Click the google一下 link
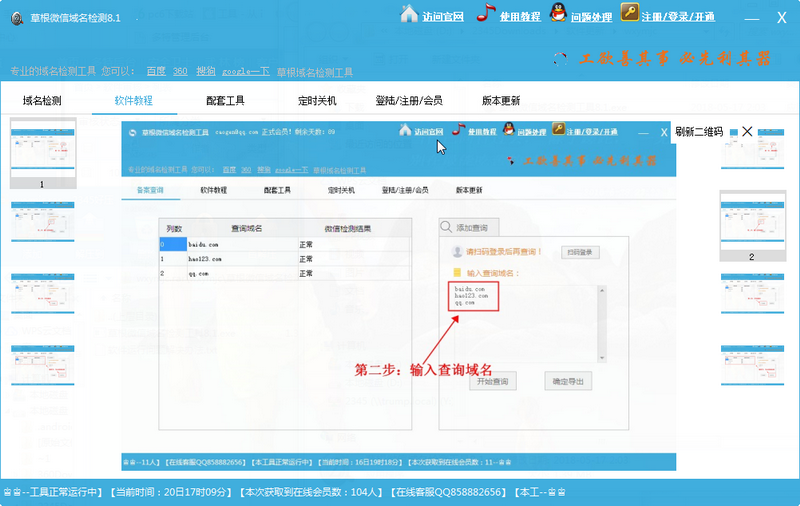Viewport: 800px width, 506px height. tap(245, 72)
